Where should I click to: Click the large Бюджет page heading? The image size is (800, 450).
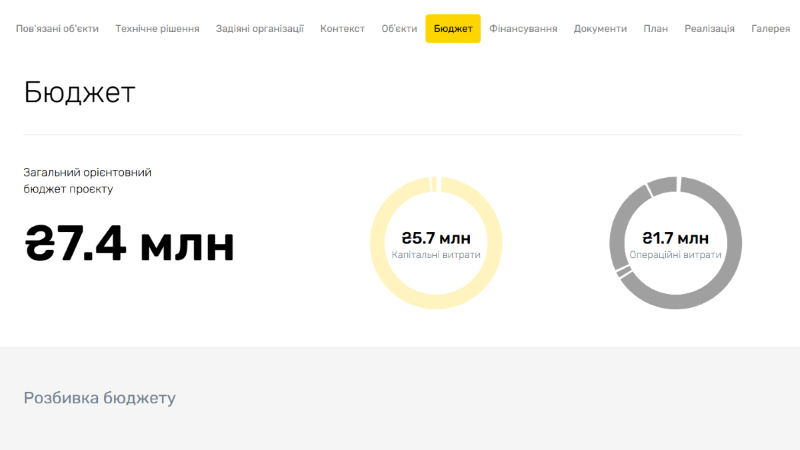(79, 93)
